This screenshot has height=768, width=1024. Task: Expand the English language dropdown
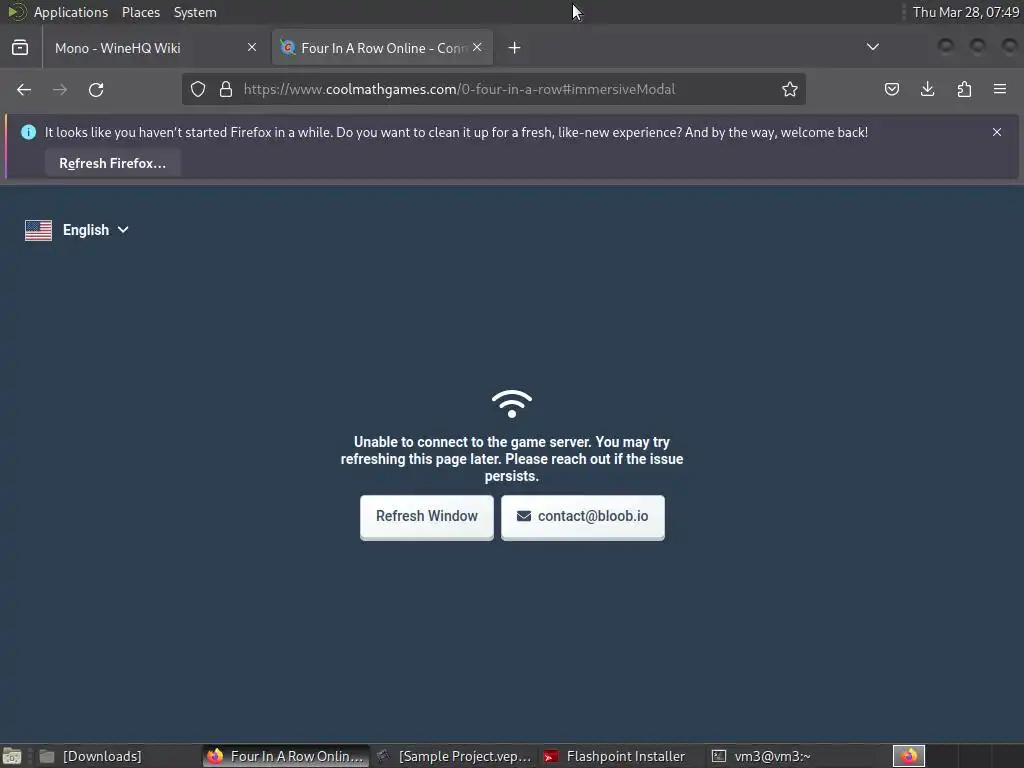[95, 230]
